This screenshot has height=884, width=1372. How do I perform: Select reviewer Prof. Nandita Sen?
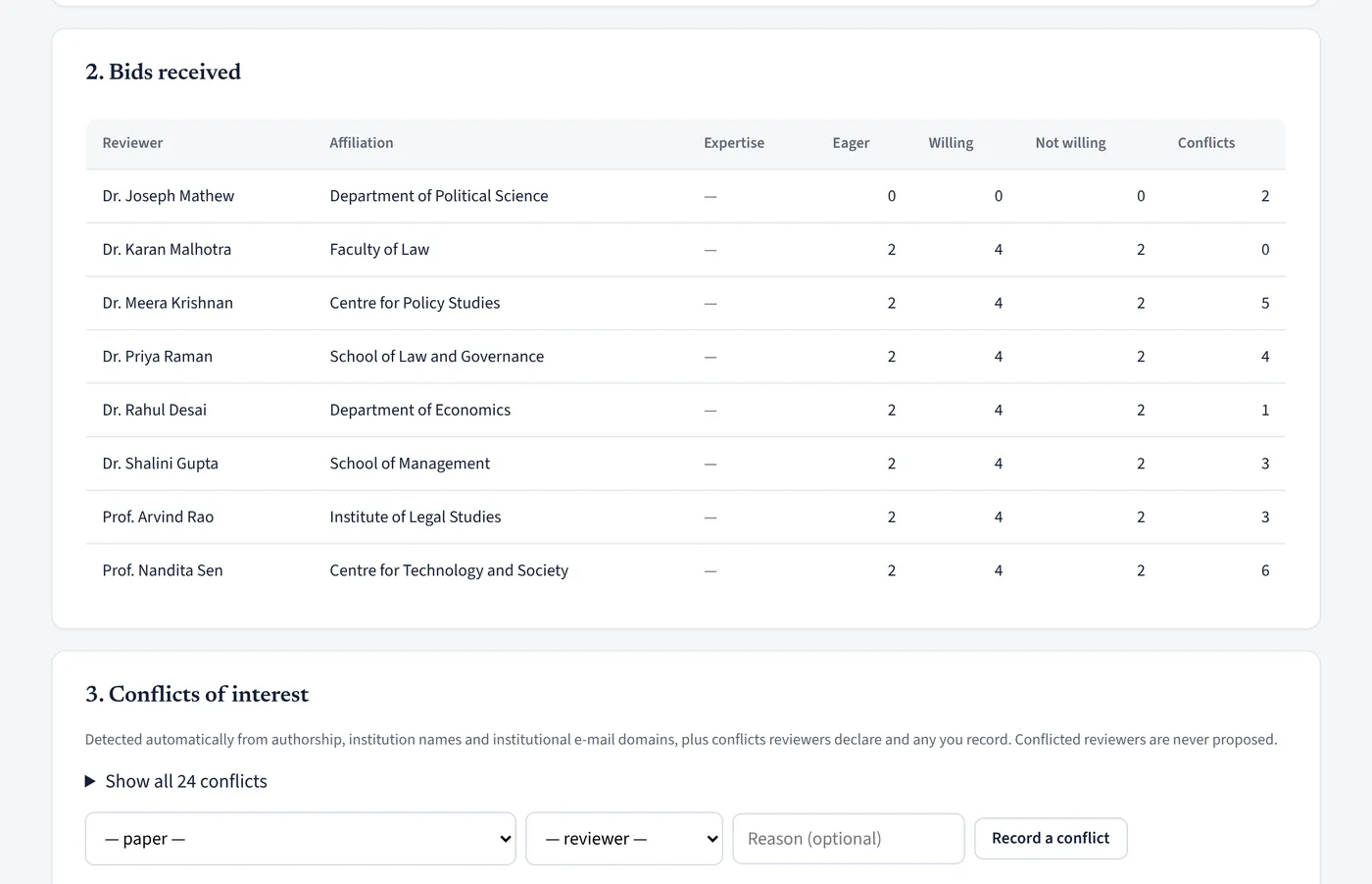[x=163, y=570]
